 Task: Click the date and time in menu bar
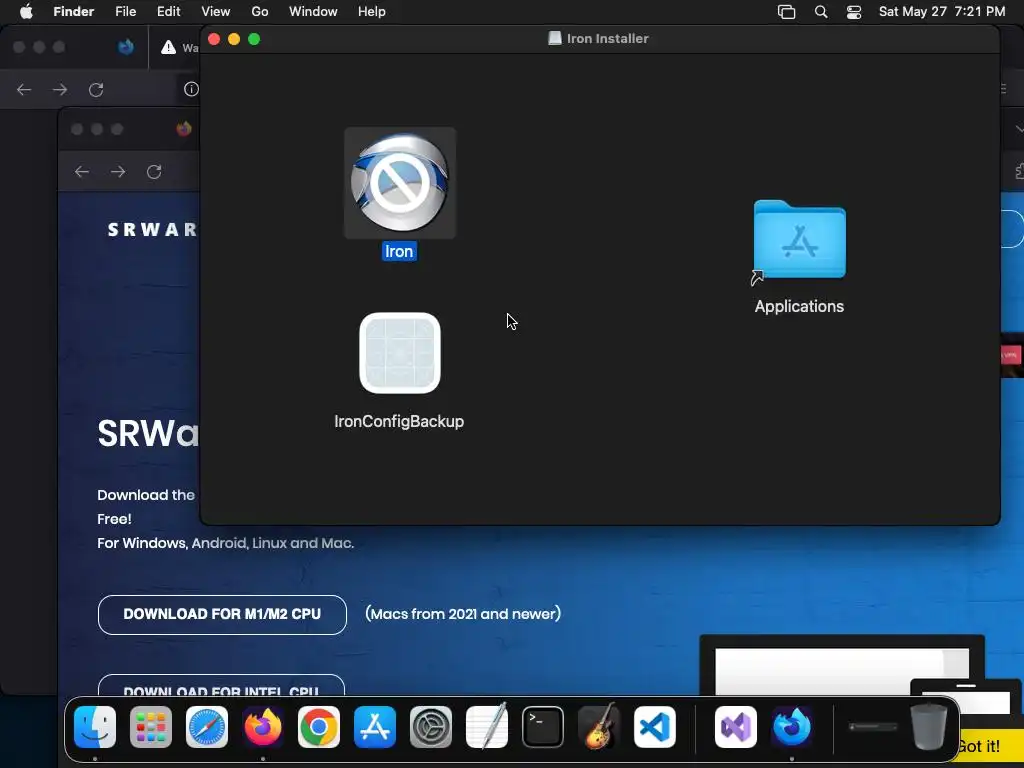pyautogui.click(x=942, y=12)
